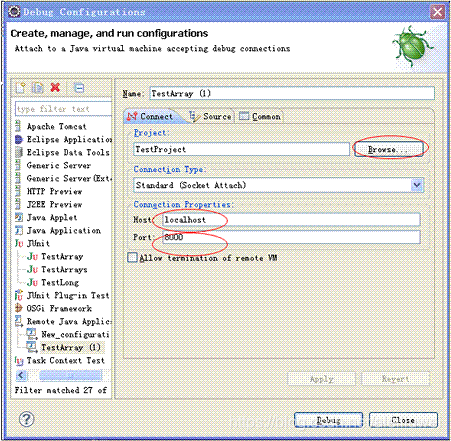The height and width of the screenshot is (441, 451).
Task: Select the OSGi Framework label
Action: click(x=59, y=308)
